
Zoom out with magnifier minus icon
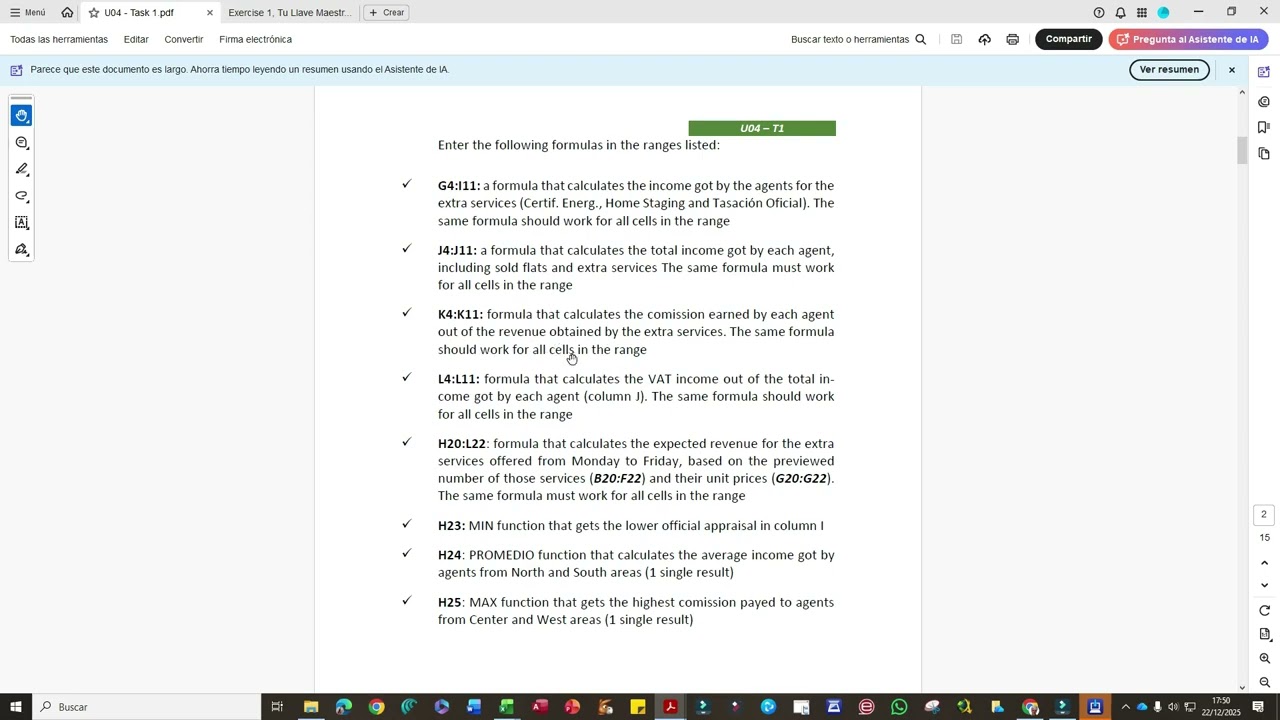1264,682
